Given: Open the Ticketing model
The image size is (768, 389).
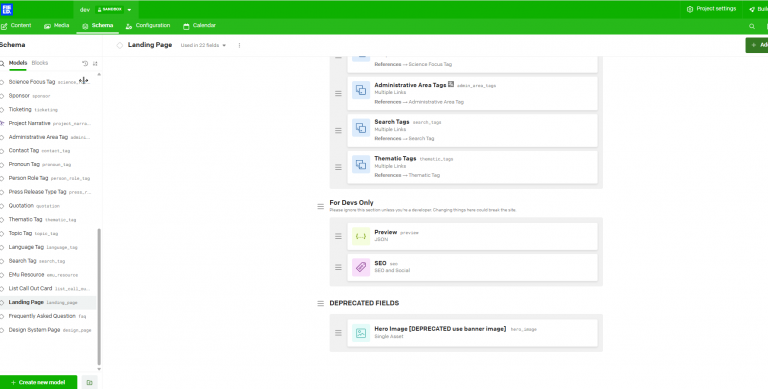Looking at the screenshot, I should pyautogui.click(x=48, y=109).
